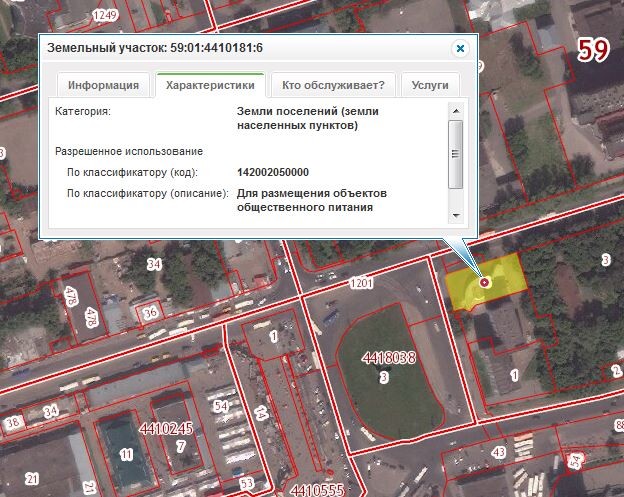
Task: Click the По классификатору (код) label
Action: pyautogui.click(x=132, y=172)
